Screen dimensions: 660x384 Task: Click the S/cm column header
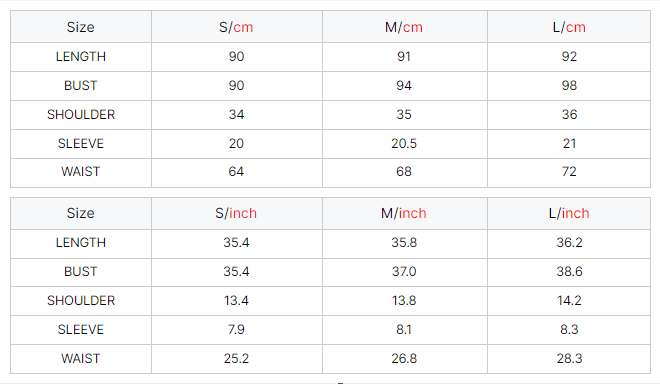(x=236, y=27)
